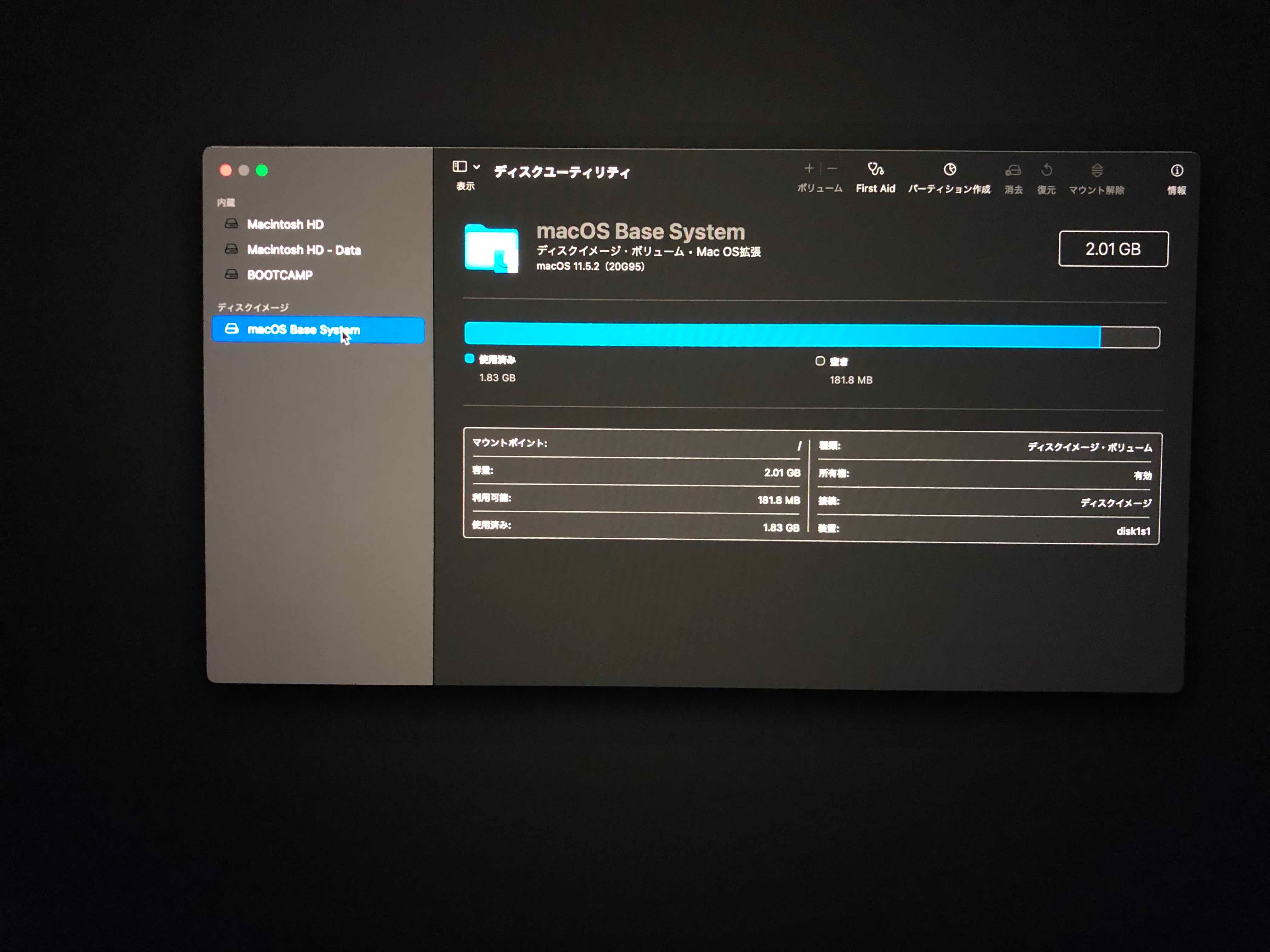Click the Restore arrow icon
Screen dimensions: 1270x952
point(1047,170)
